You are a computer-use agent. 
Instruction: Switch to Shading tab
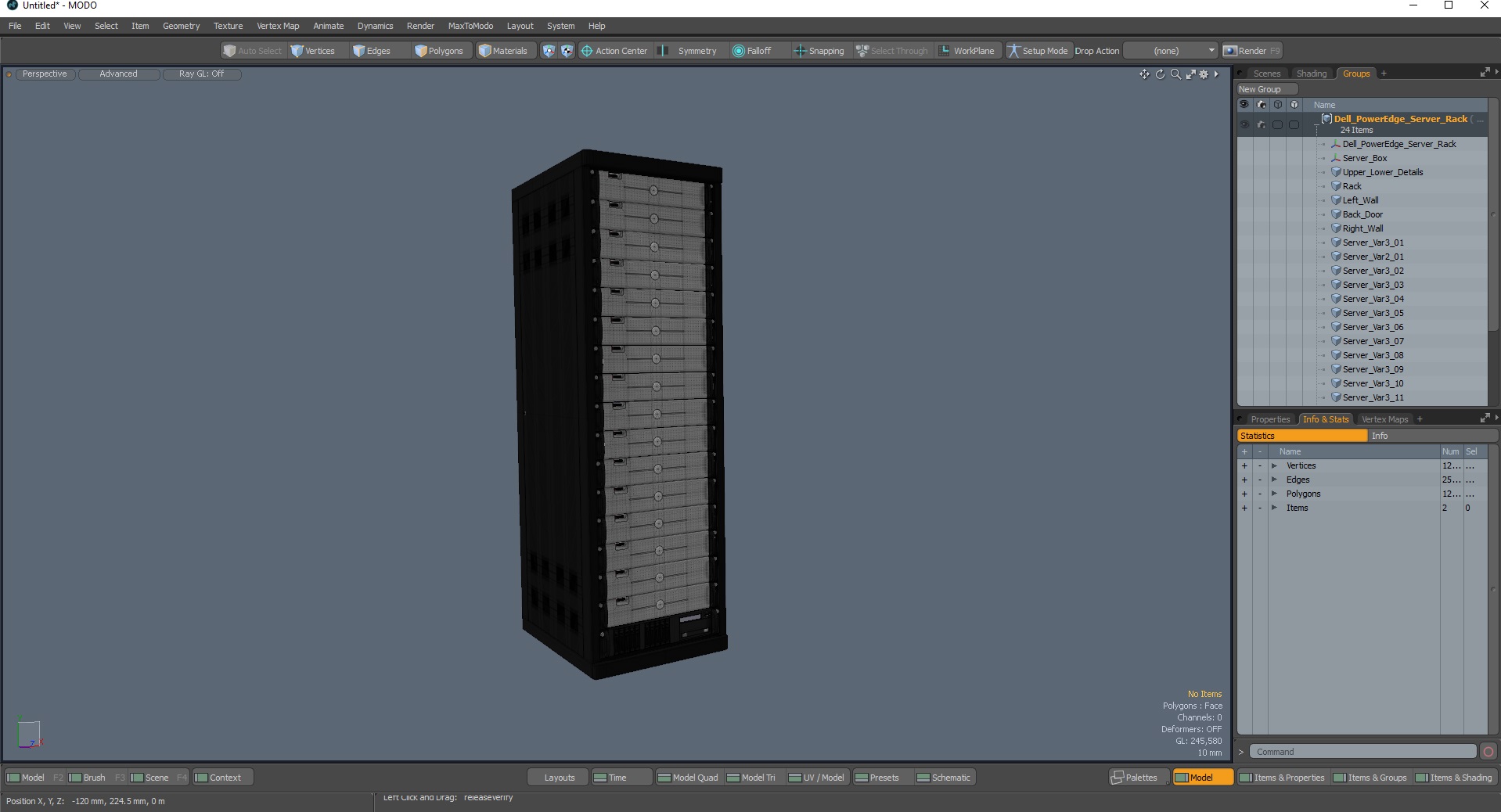tap(1312, 74)
